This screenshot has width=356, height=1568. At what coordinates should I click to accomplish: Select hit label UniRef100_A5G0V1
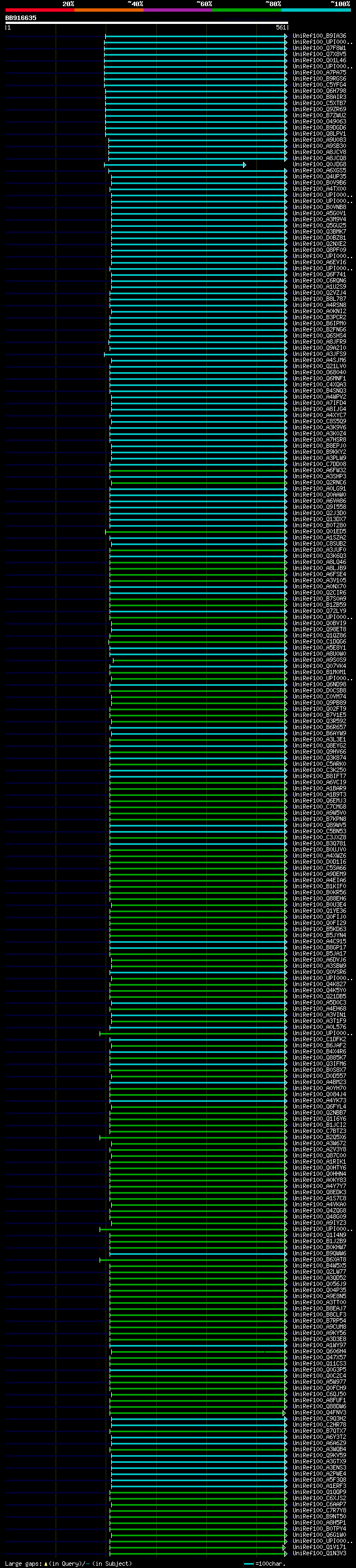click(x=319, y=214)
